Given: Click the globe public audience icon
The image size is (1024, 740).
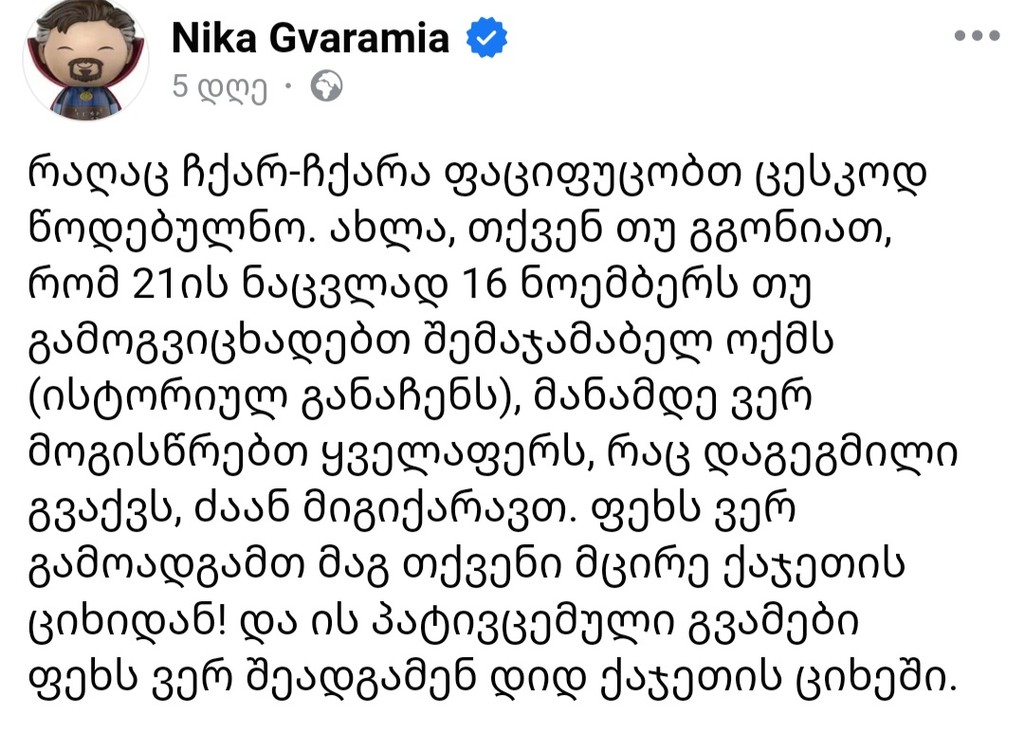Looking at the screenshot, I should tap(326, 88).
